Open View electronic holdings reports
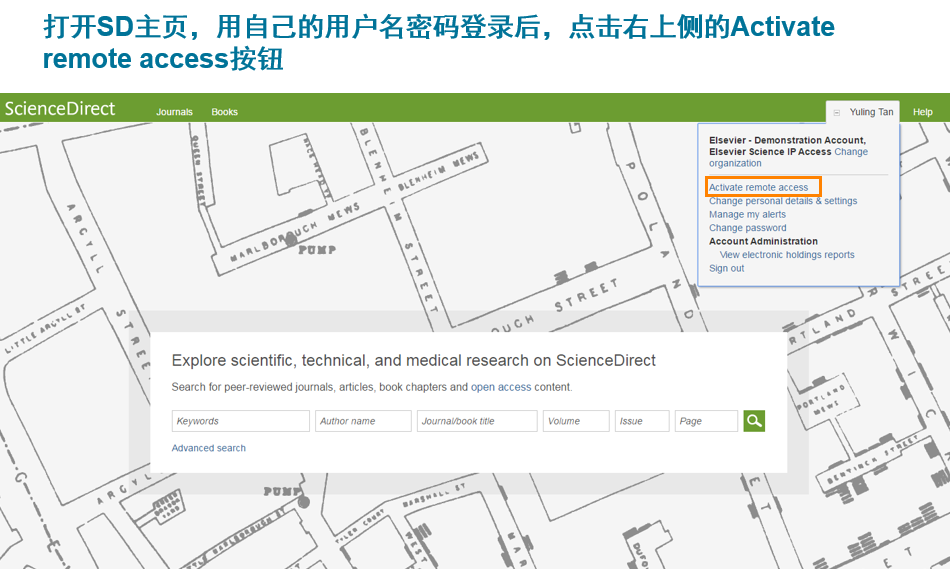Viewport: 950px width, 569px height. point(787,255)
